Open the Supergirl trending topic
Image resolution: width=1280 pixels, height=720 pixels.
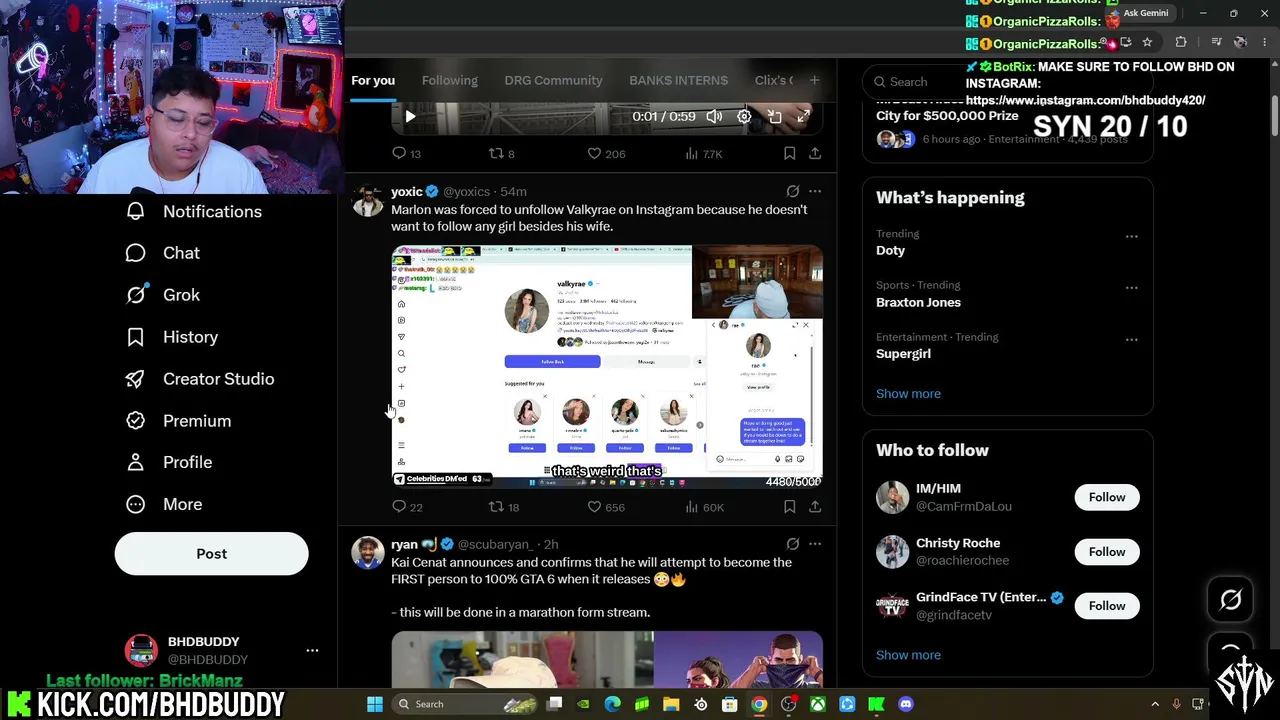903,353
